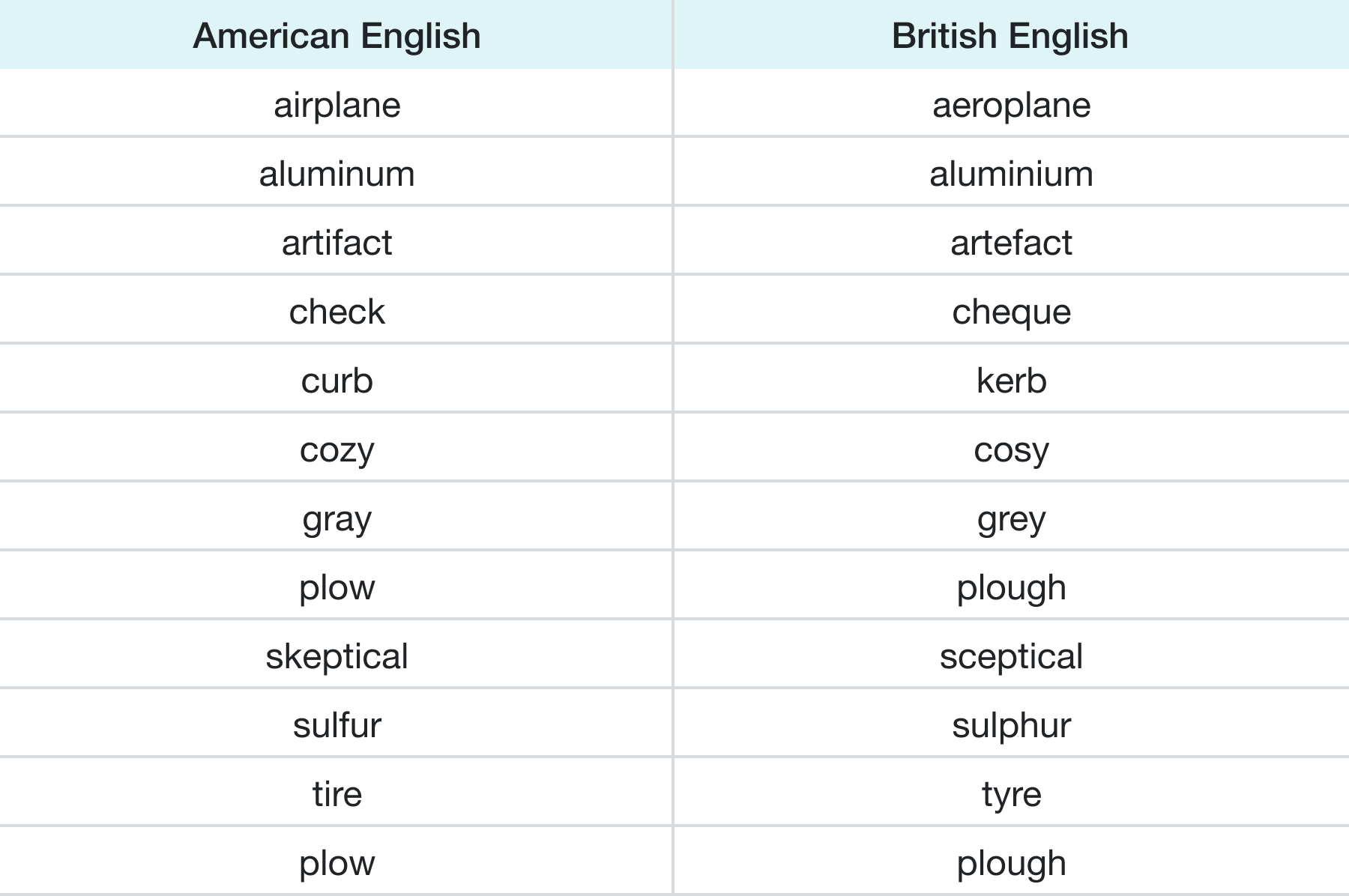Click the sulphur cell
1349x896 pixels.
click(1011, 725)
